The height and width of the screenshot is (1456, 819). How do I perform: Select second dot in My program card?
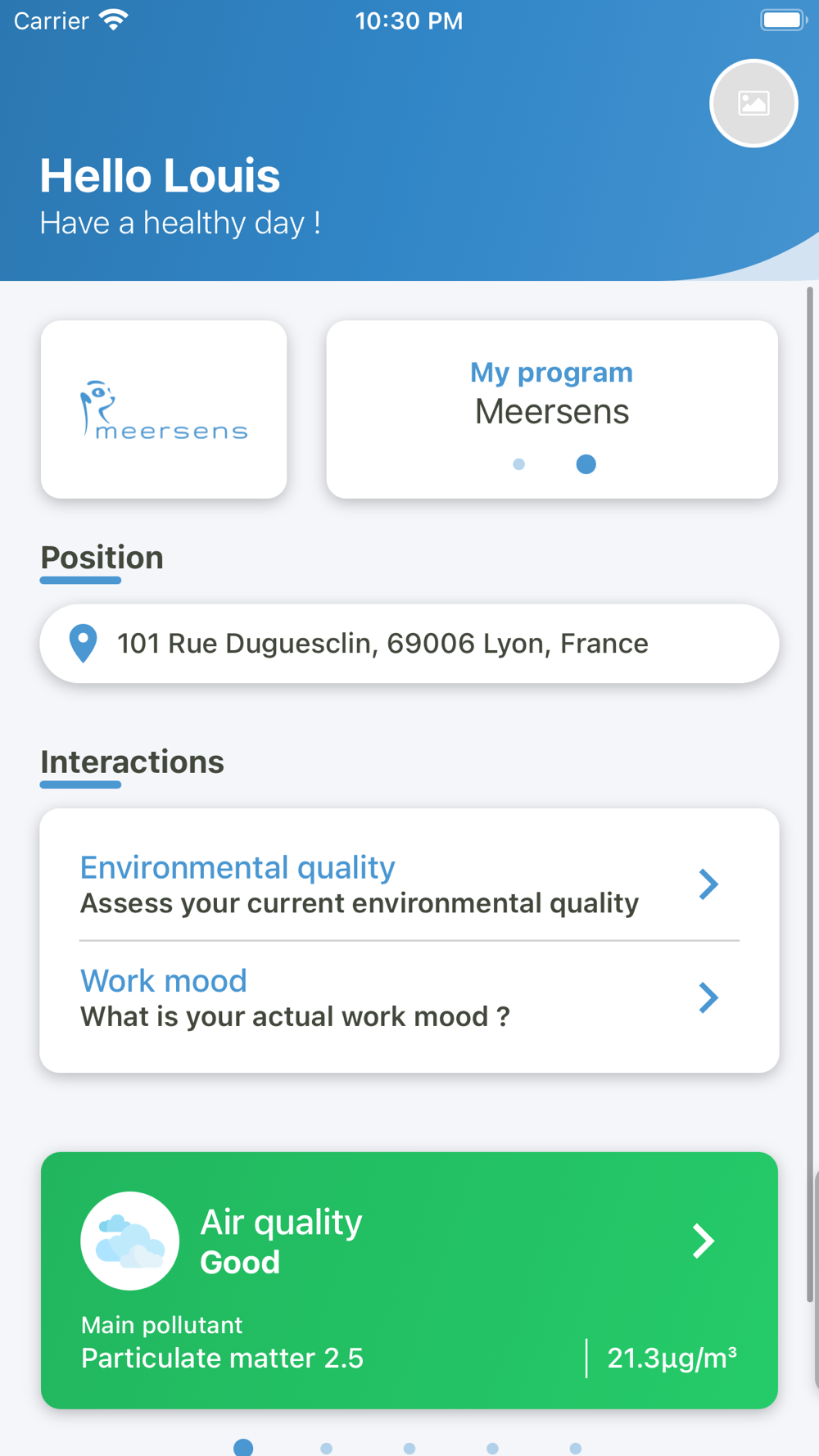[586, 464]
